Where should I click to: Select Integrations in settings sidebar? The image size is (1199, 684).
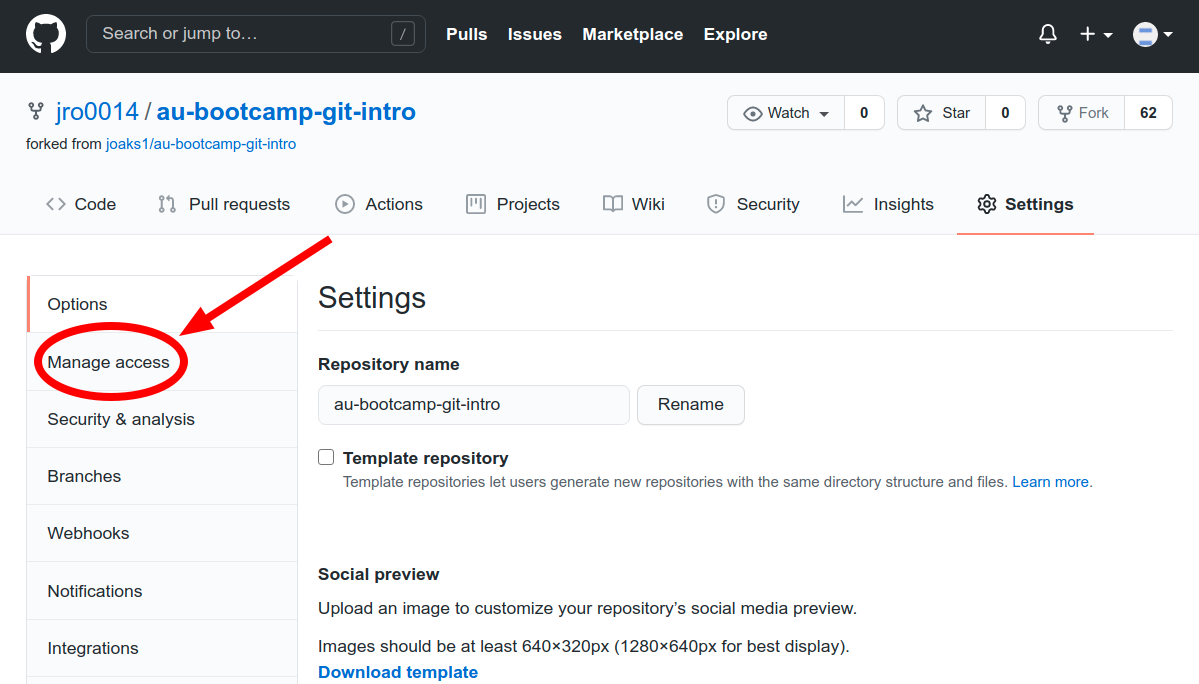[x=162, y=648]
